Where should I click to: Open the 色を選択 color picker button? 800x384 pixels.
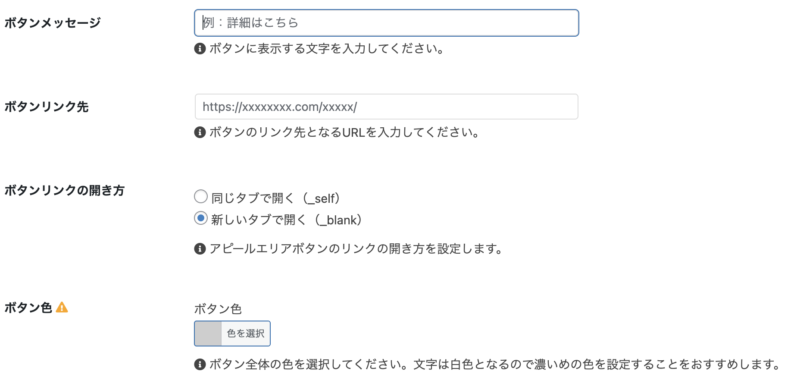[x=246, y=334]
